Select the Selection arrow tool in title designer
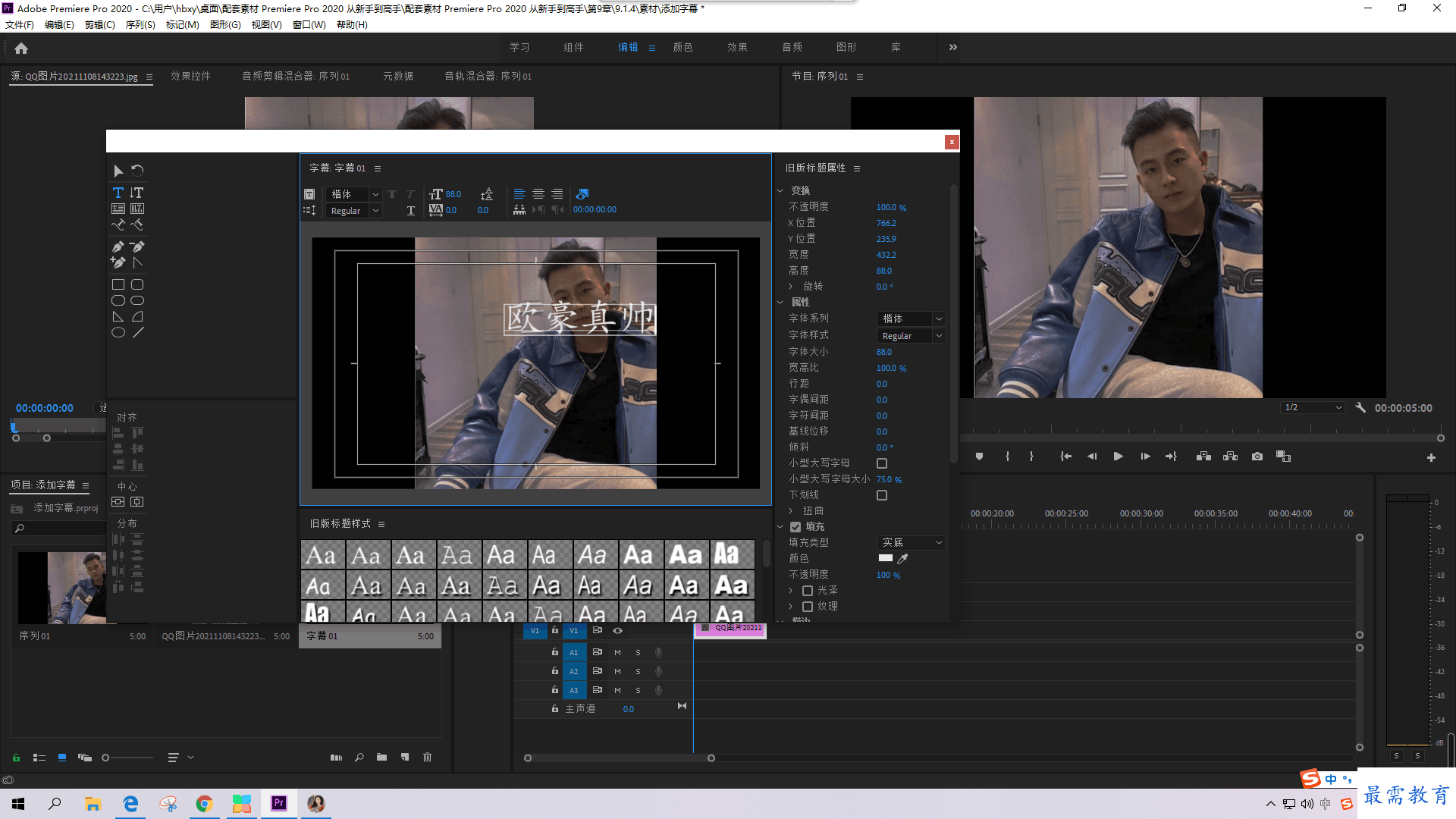This screenshot has height=819, width=1456. (x=118, y=171)
